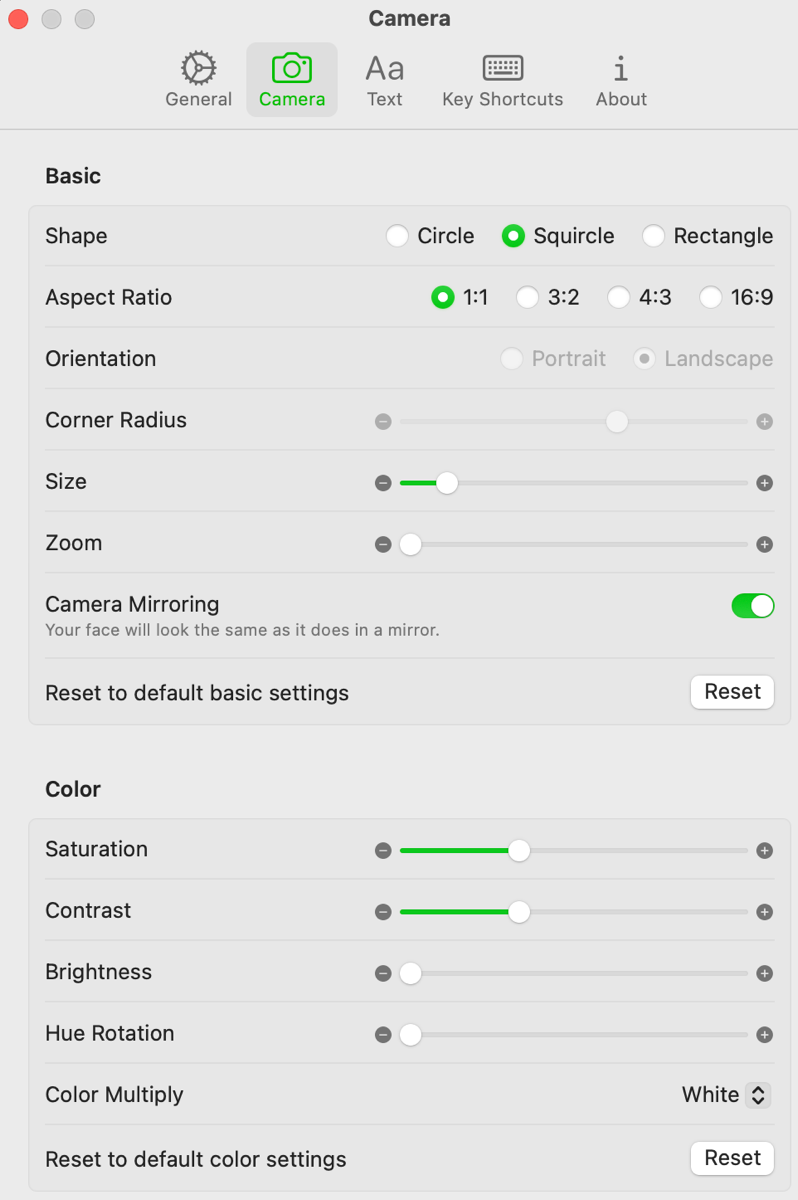The width and height of the screenshot is (798, 1200).
Task: Reset the basic settings to default
Action: click(x=732, y=692)
